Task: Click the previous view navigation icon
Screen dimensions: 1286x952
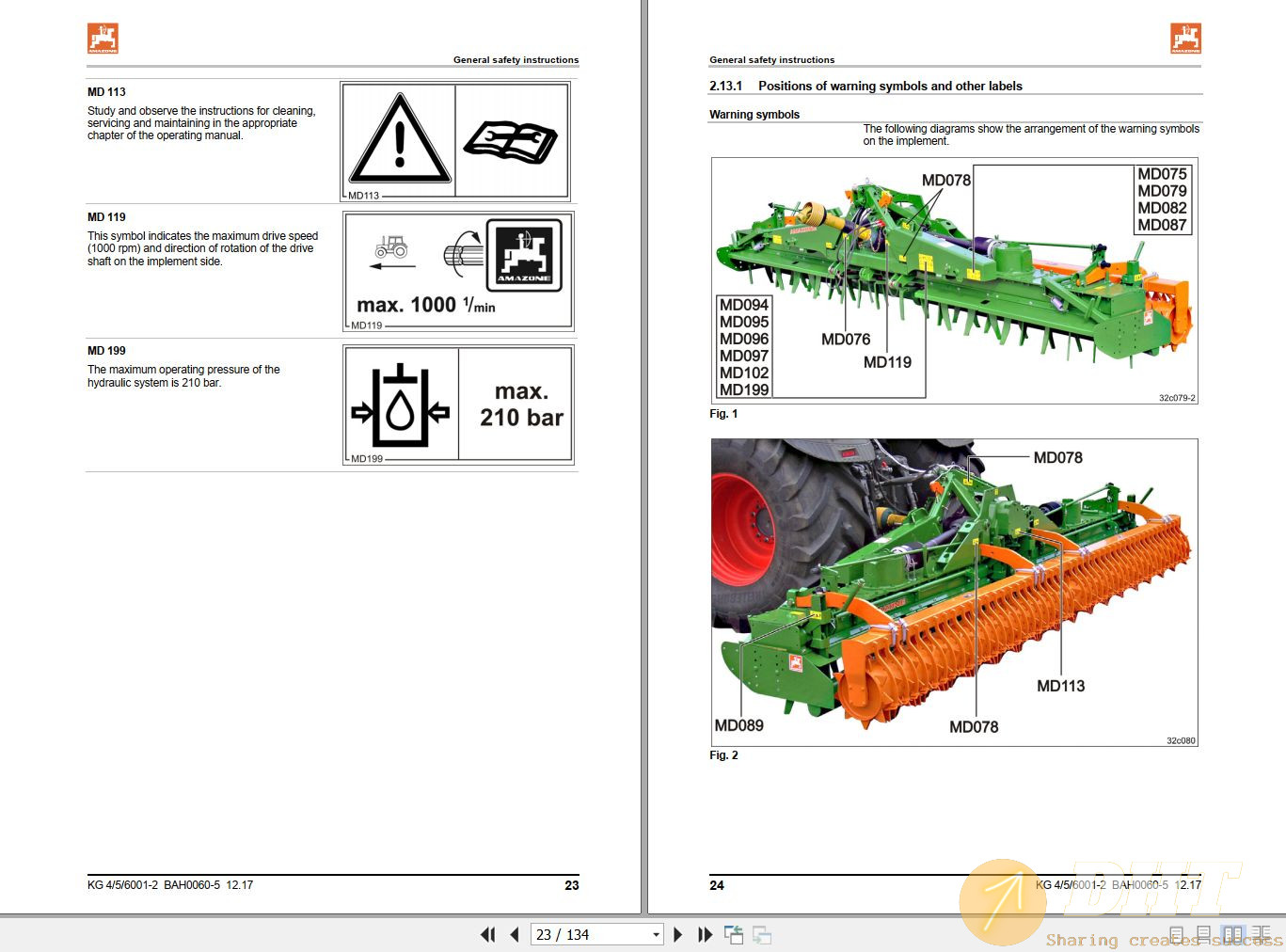Action: coord(734,934)
